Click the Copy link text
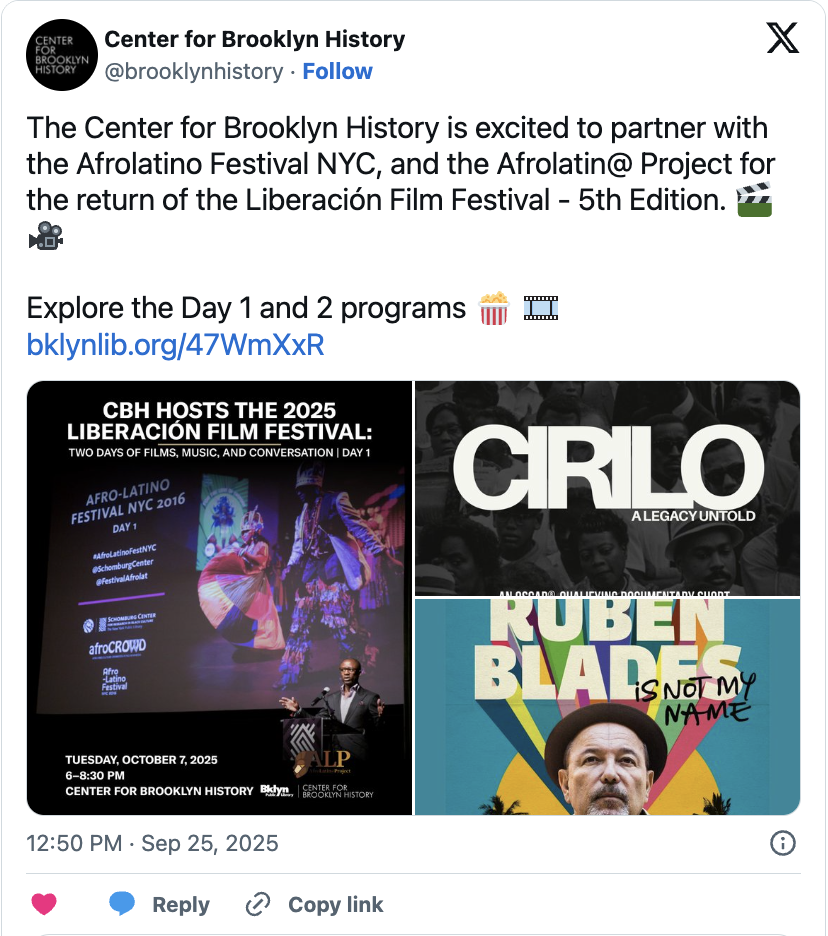The image size is (828, 936). click(x=335, y=905)
